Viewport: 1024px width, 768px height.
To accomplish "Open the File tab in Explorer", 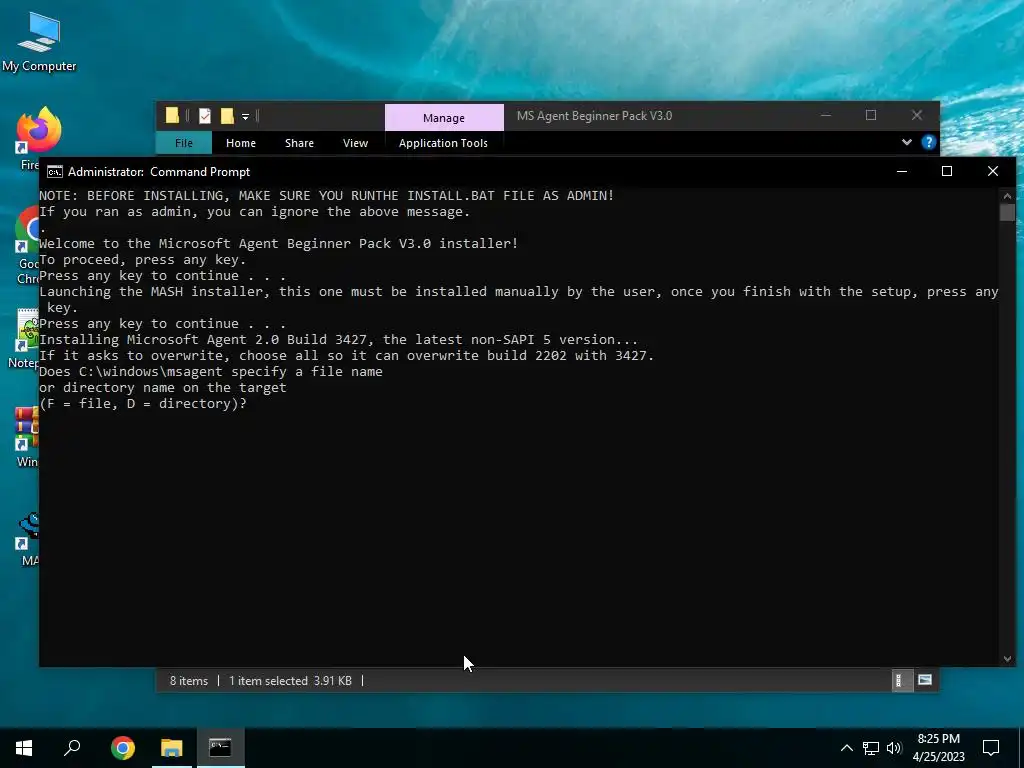I will tap(184, 143).
